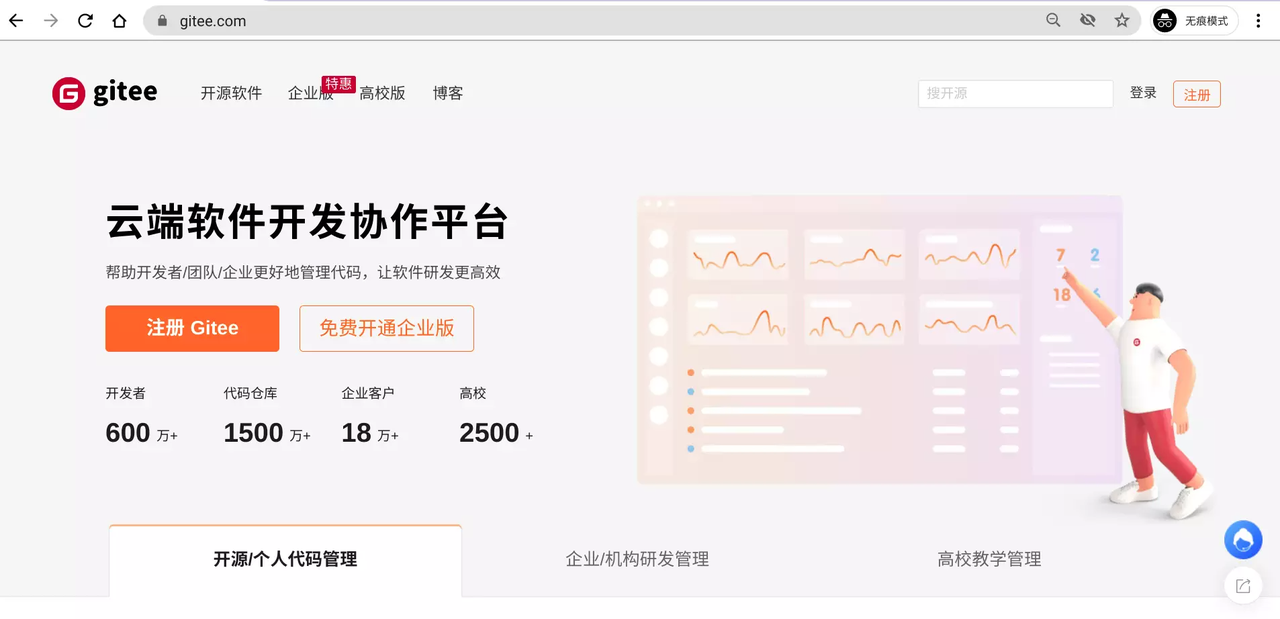
Task: Click the 免费开通企业版 button
Action: point(387,328)
